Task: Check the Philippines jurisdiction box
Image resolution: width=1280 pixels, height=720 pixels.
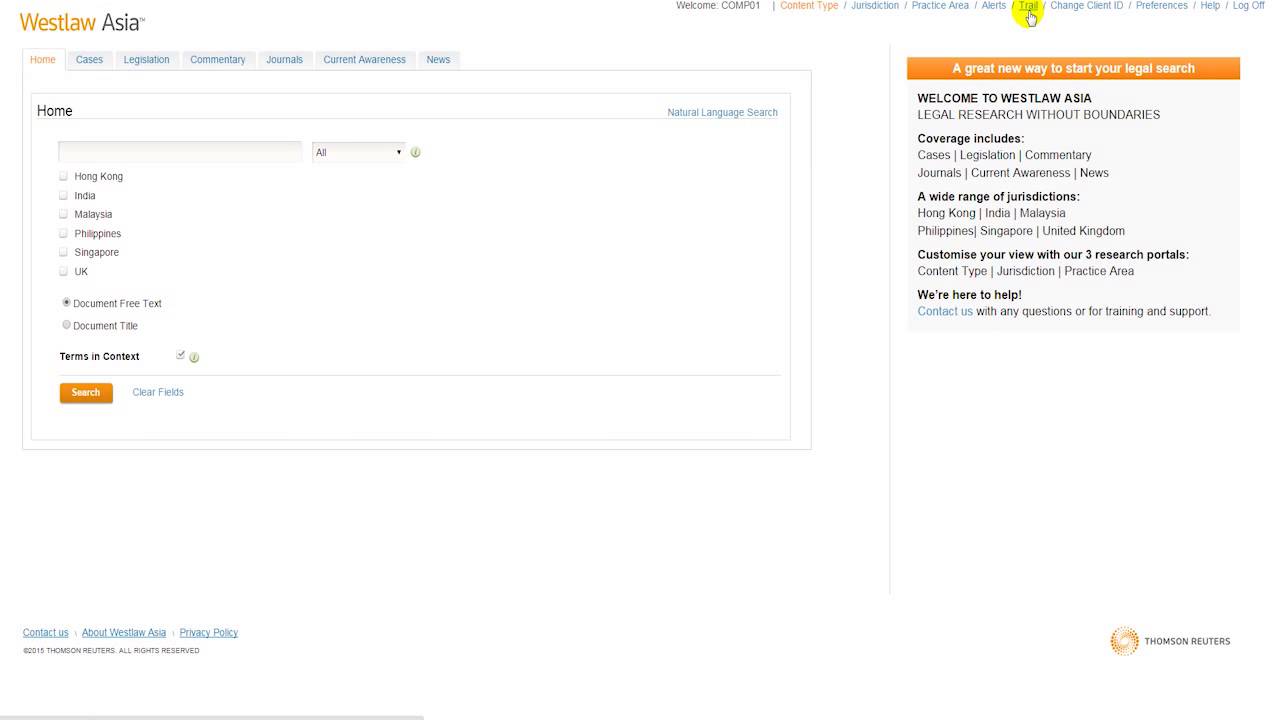Action: (x=63, y=233)
